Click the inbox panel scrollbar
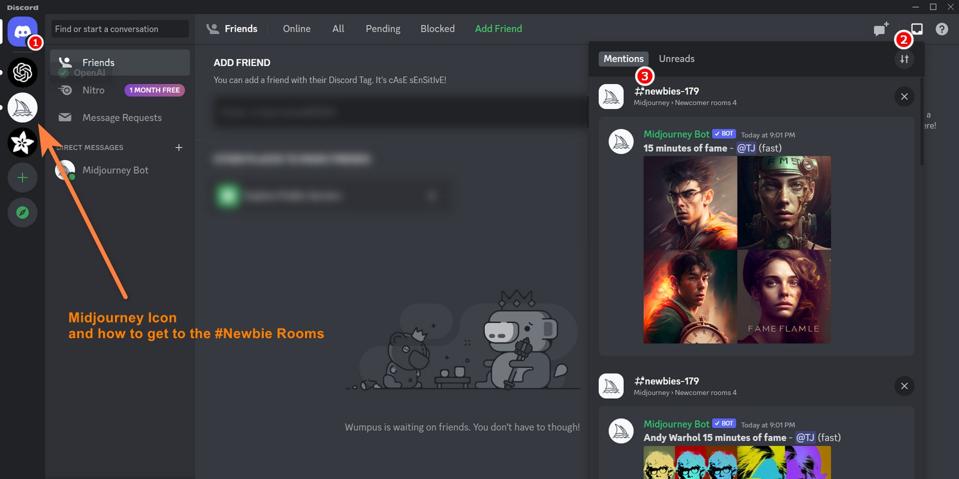 coord(921,119)
